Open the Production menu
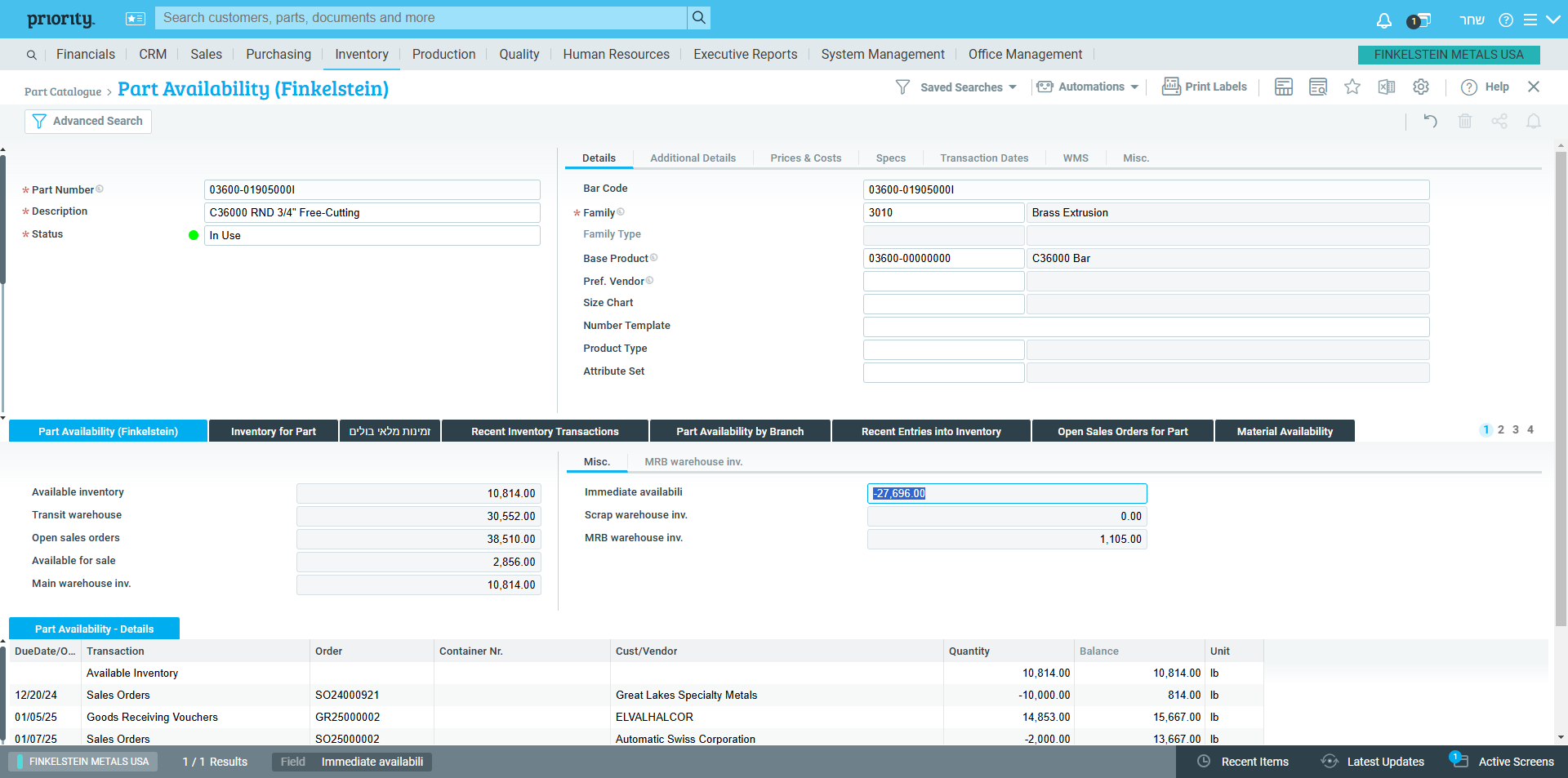The image size is (1568, 778). tap(443, 54)
